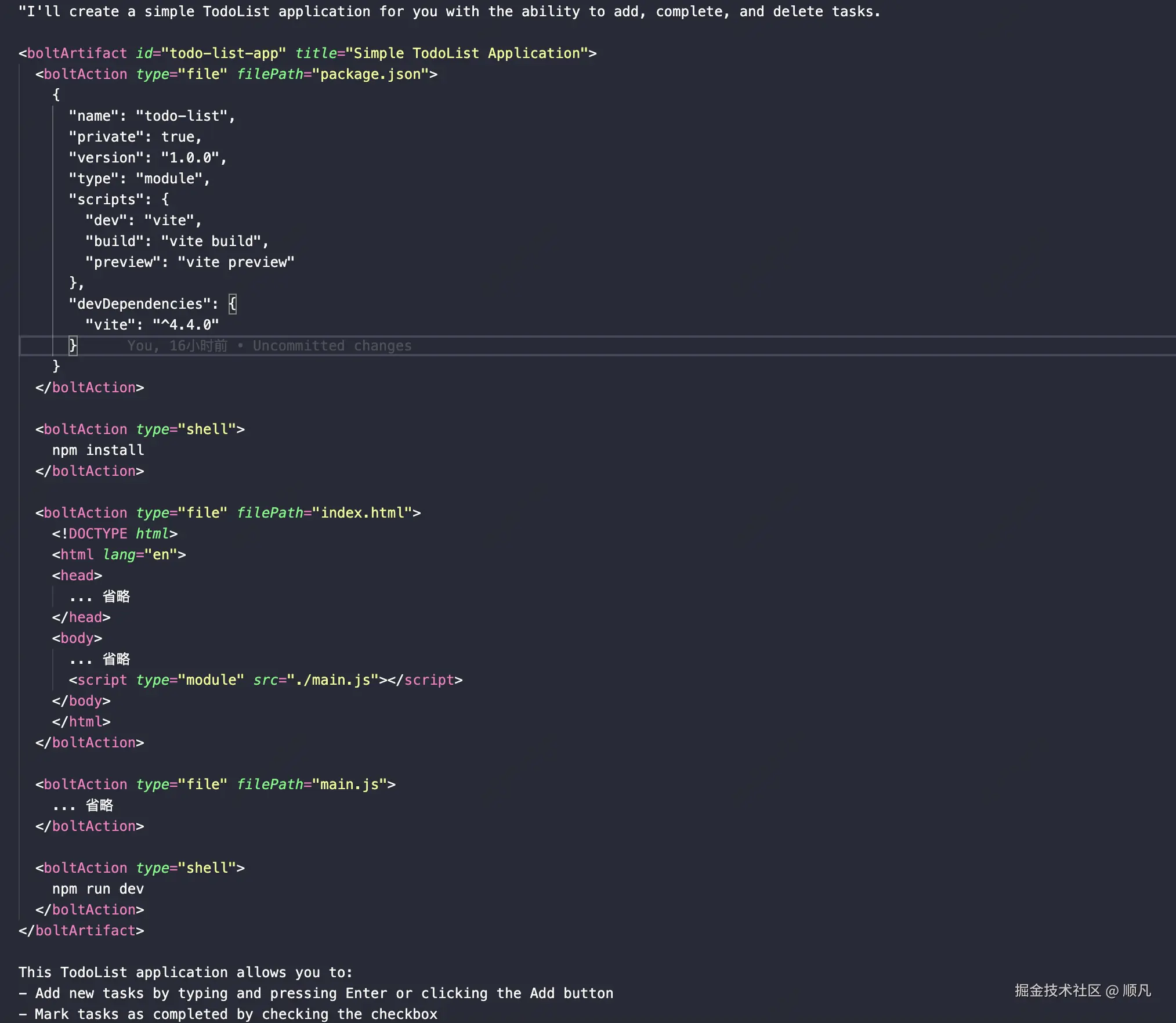Click the highlighted closing brace on active line
Screen dimensions: 1176x1023
pos(73,346)
